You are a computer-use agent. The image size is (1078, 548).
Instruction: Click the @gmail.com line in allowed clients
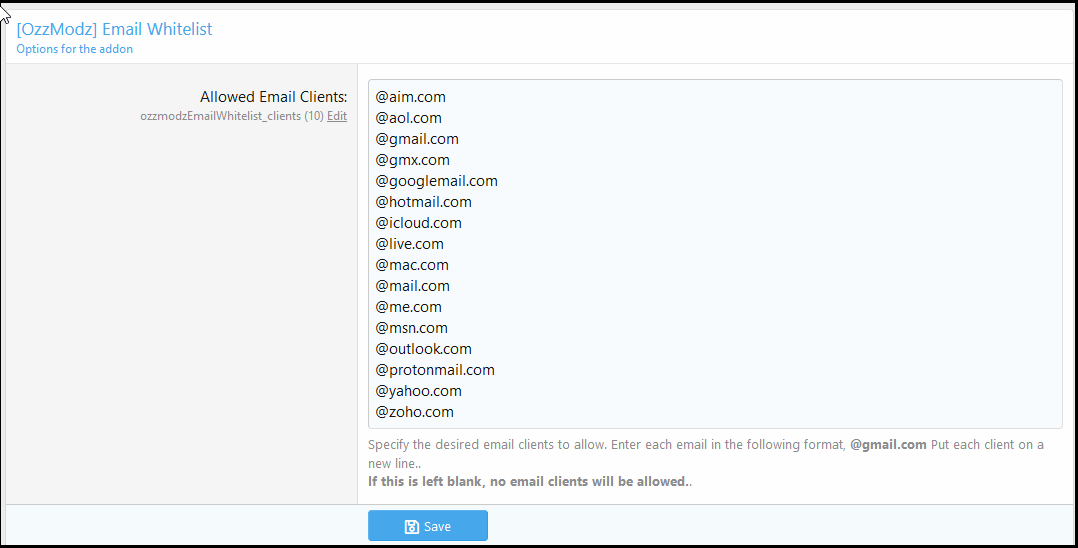[417, 139]
